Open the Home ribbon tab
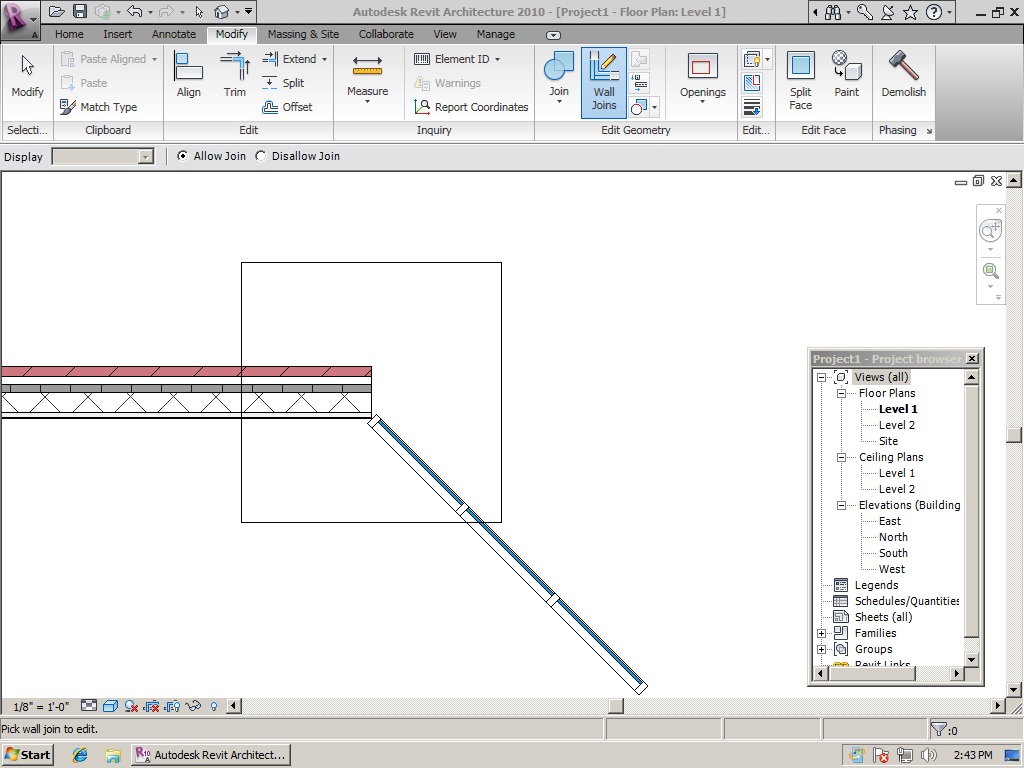Viewport: 1024px width, 768px height. pos(69,34)
